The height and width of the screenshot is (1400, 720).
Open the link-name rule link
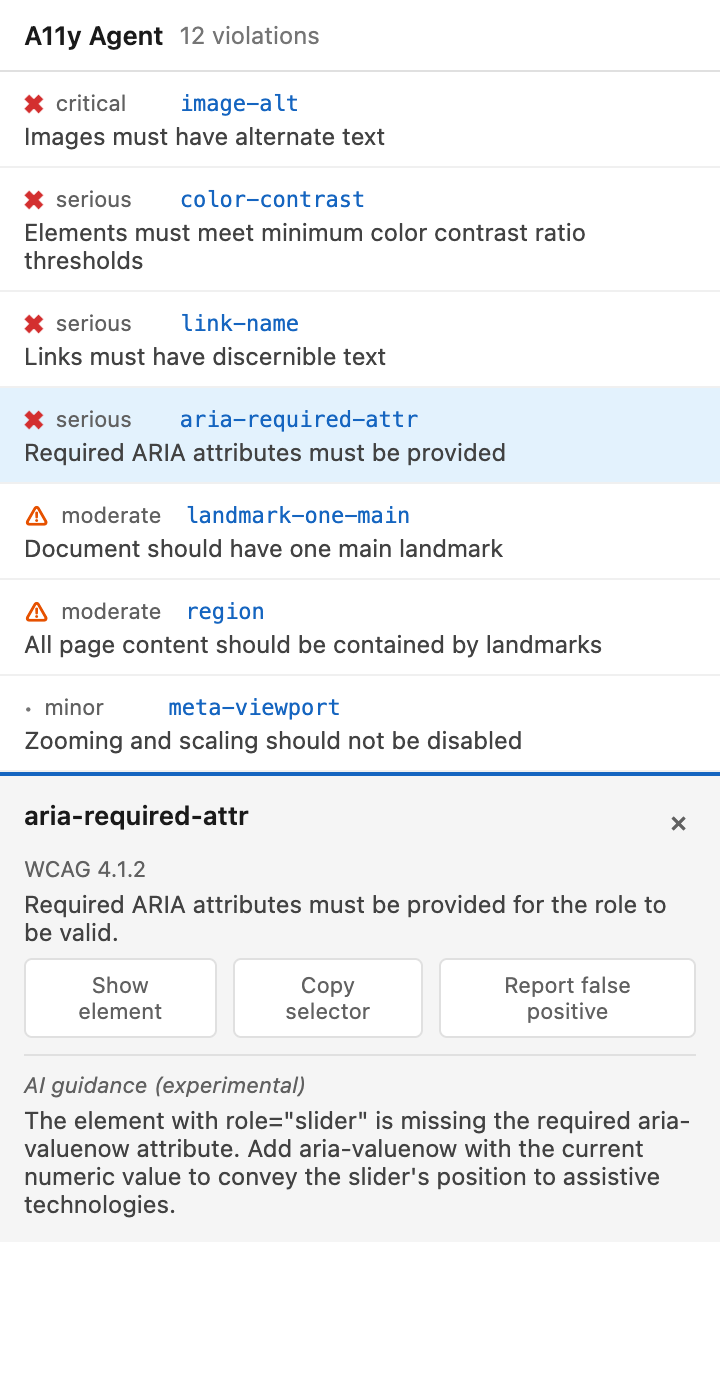239,323
